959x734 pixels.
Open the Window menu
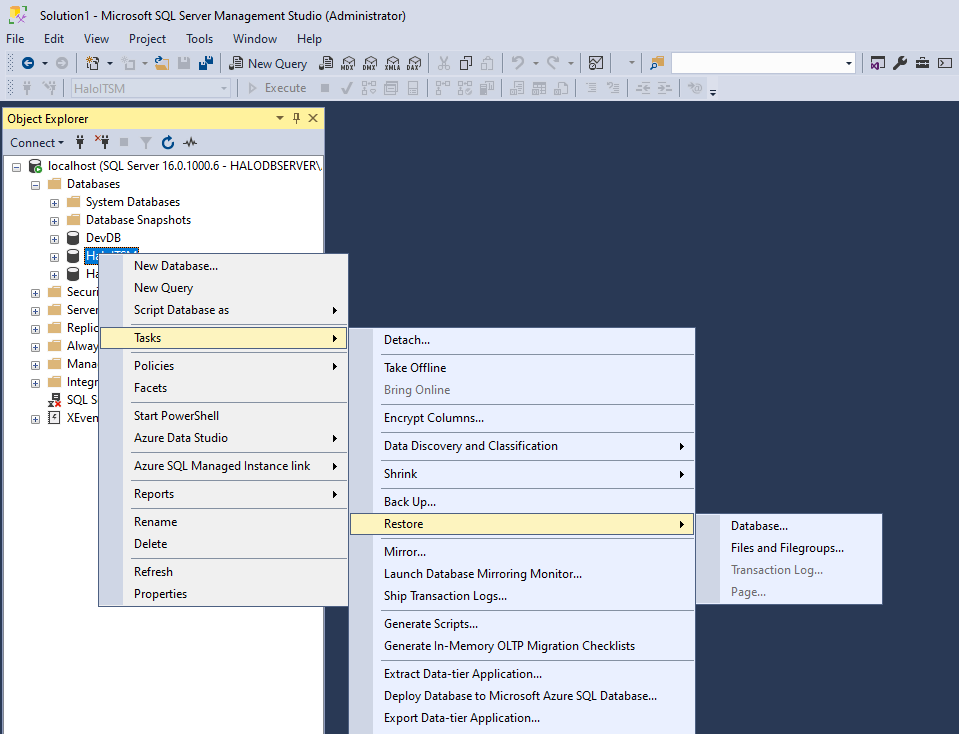coord(255,39)
